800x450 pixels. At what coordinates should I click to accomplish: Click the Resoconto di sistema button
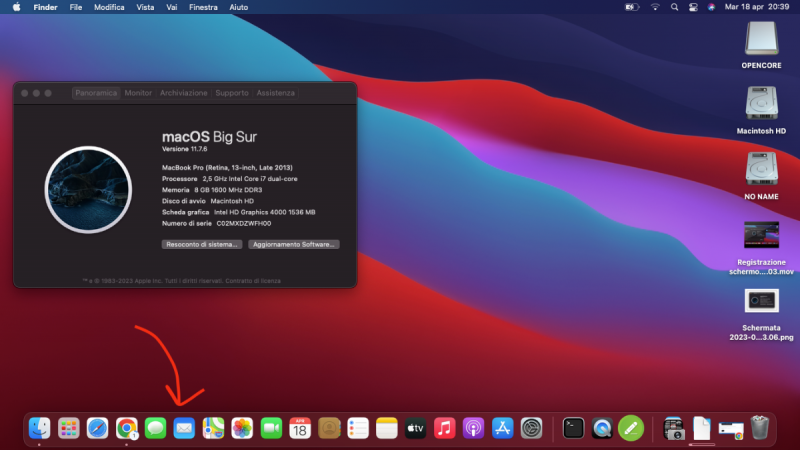pos(201,244)
